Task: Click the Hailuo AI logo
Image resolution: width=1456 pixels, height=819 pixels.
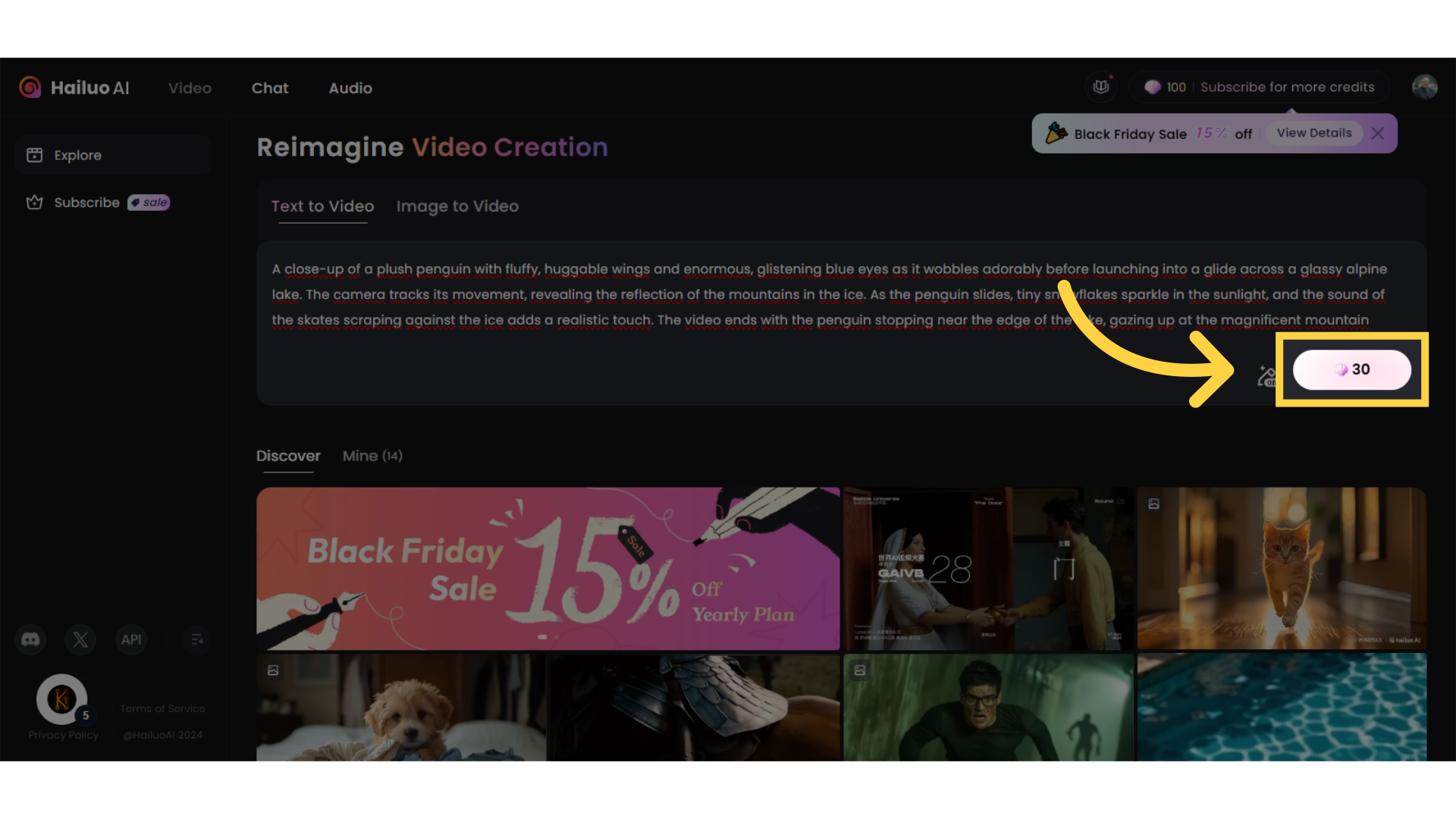Action: click(74, 88)
